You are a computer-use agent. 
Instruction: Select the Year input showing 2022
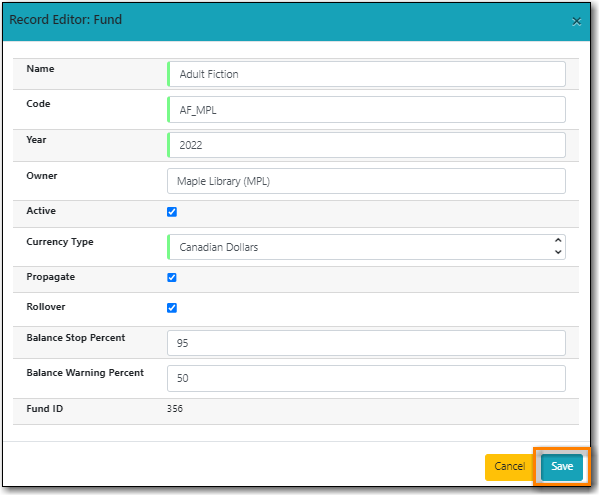(366, 145)
